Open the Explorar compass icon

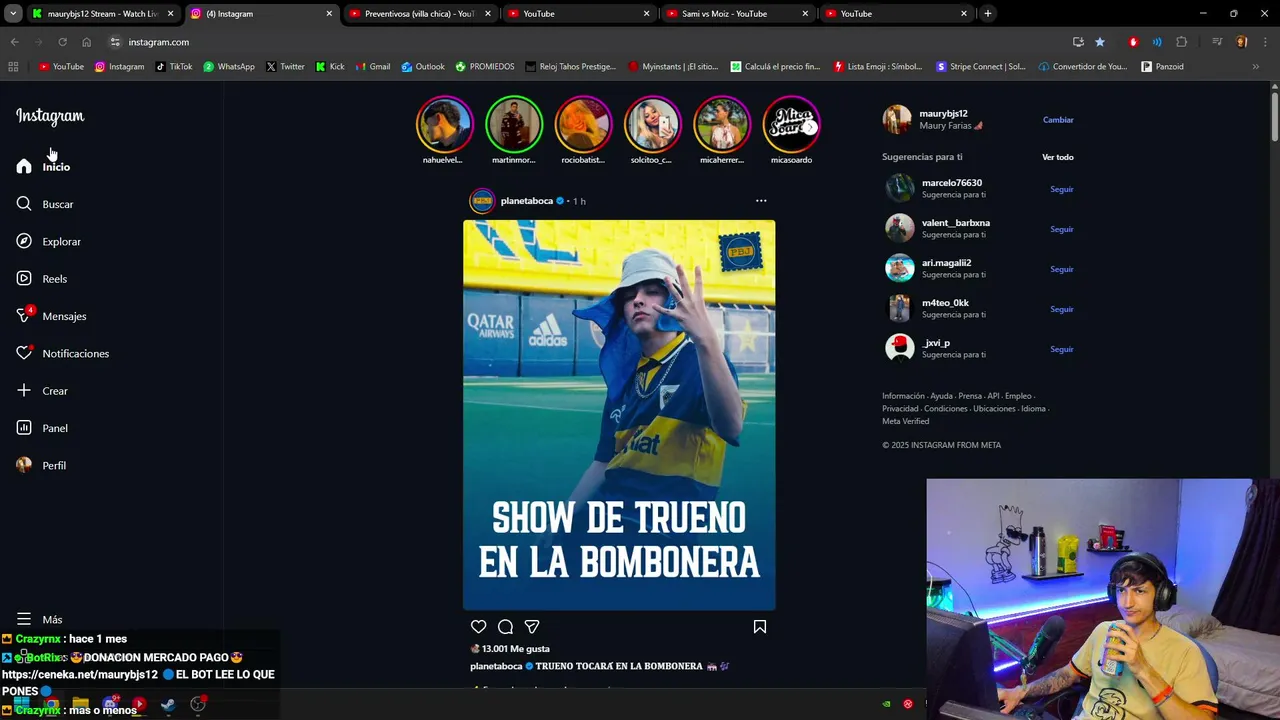point(24,241)
